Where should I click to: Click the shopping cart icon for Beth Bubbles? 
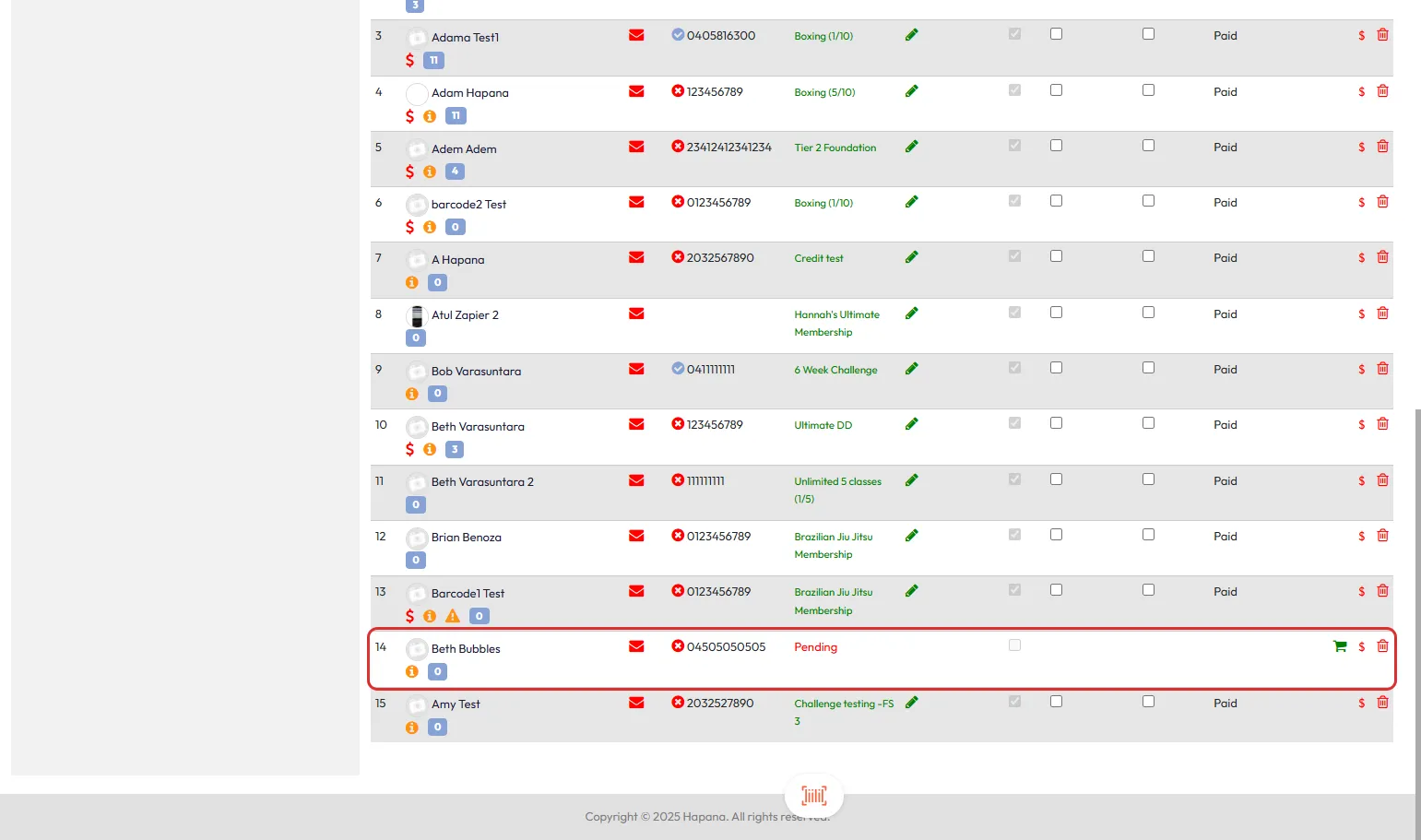coord(1339,647)
